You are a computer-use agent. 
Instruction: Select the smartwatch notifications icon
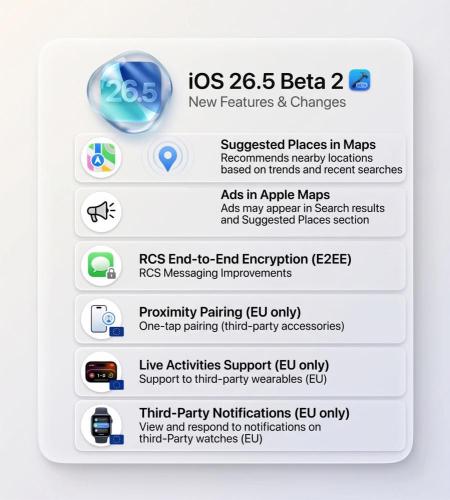click(x=101, y=425)
